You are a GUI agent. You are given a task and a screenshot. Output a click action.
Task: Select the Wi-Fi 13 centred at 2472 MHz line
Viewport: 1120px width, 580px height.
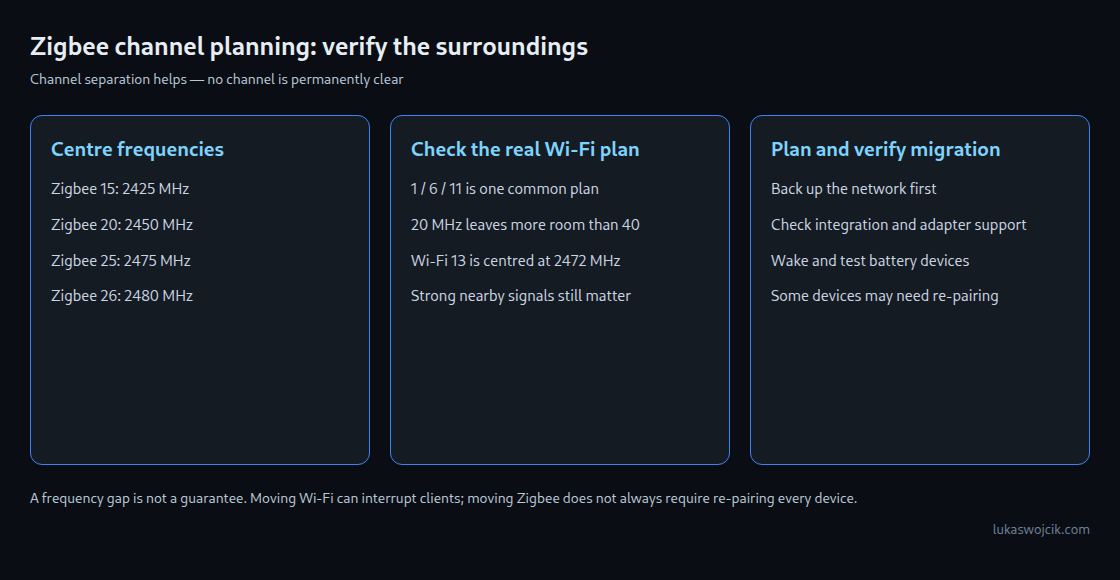(x=516, y=260)
